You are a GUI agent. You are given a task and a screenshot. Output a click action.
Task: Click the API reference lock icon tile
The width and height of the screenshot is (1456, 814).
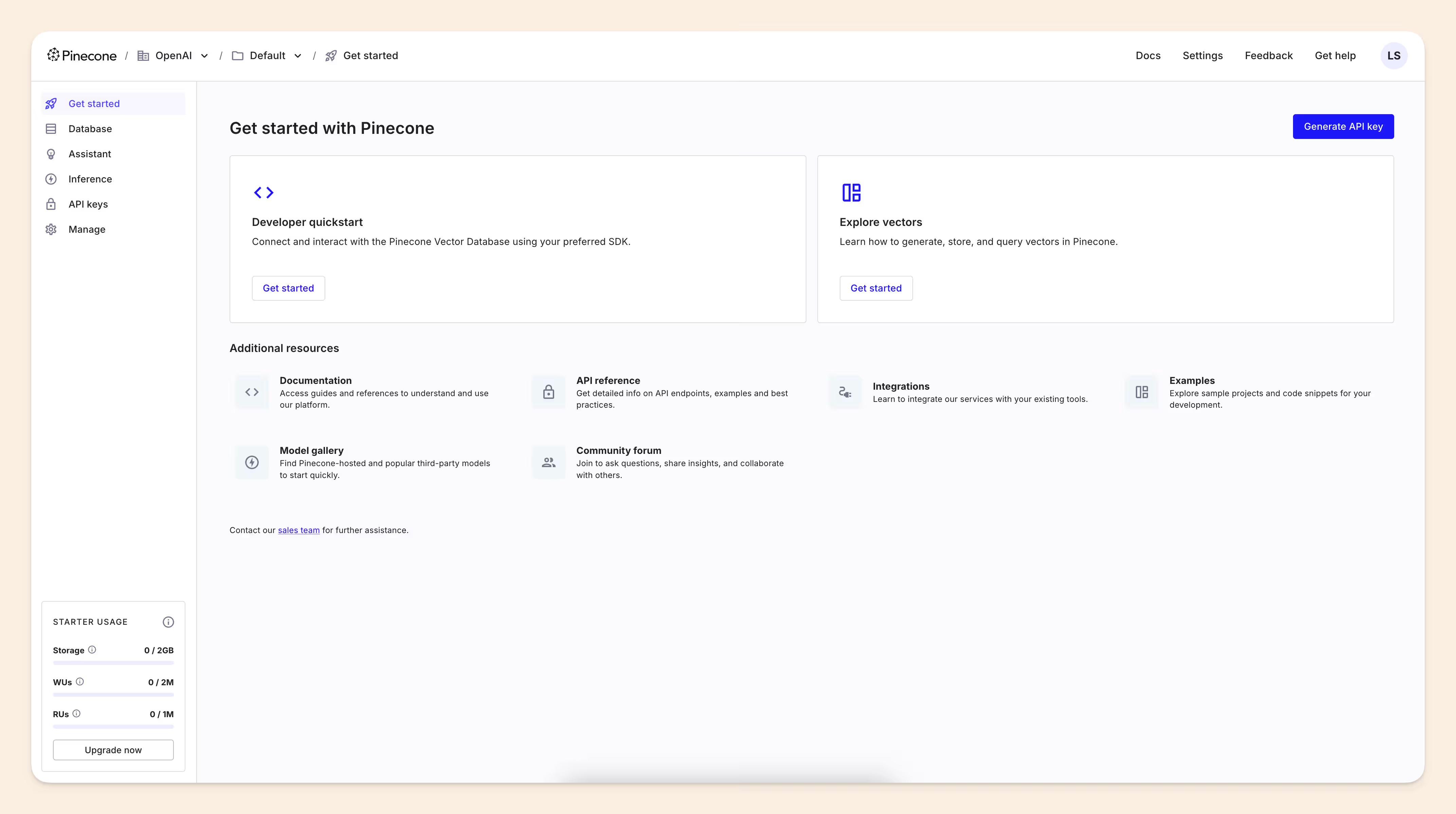coord(548,392)
